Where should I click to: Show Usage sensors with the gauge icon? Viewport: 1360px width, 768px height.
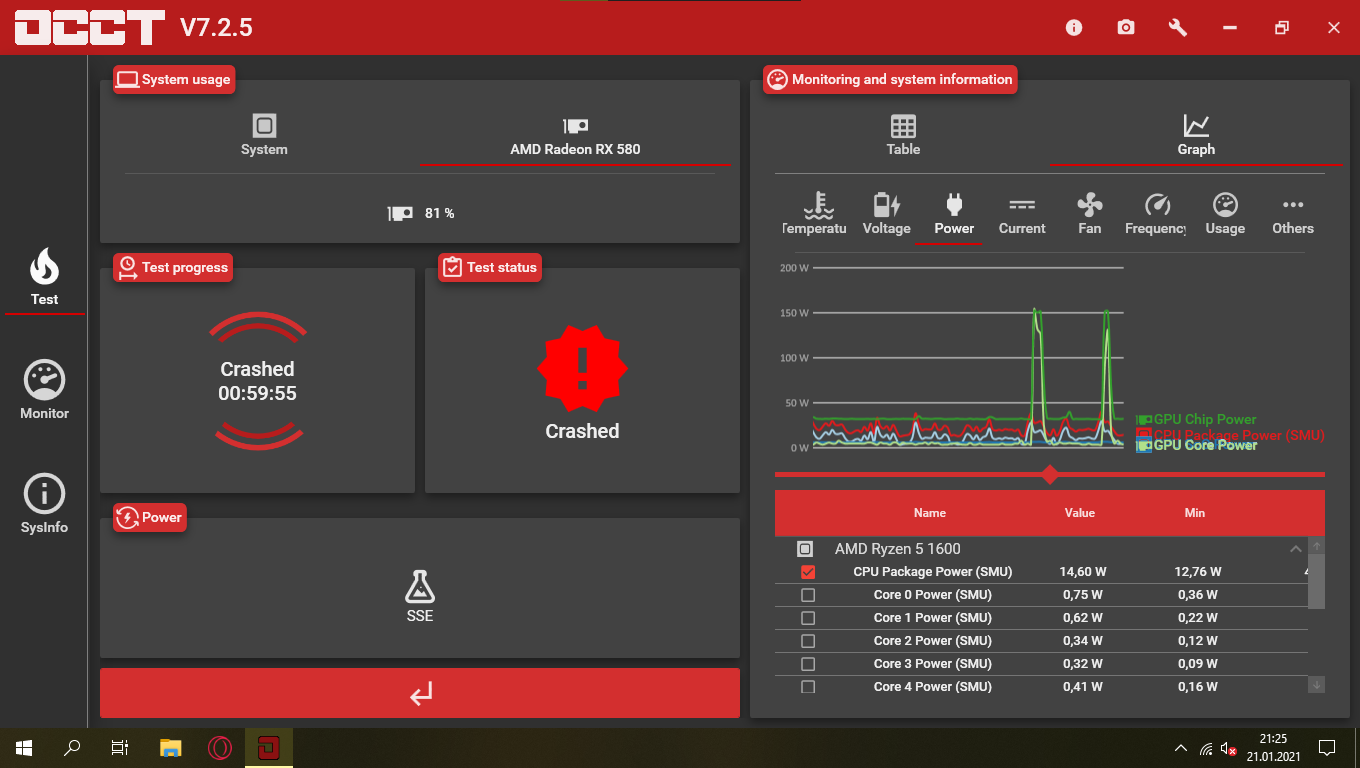(x=1225, y=205)
